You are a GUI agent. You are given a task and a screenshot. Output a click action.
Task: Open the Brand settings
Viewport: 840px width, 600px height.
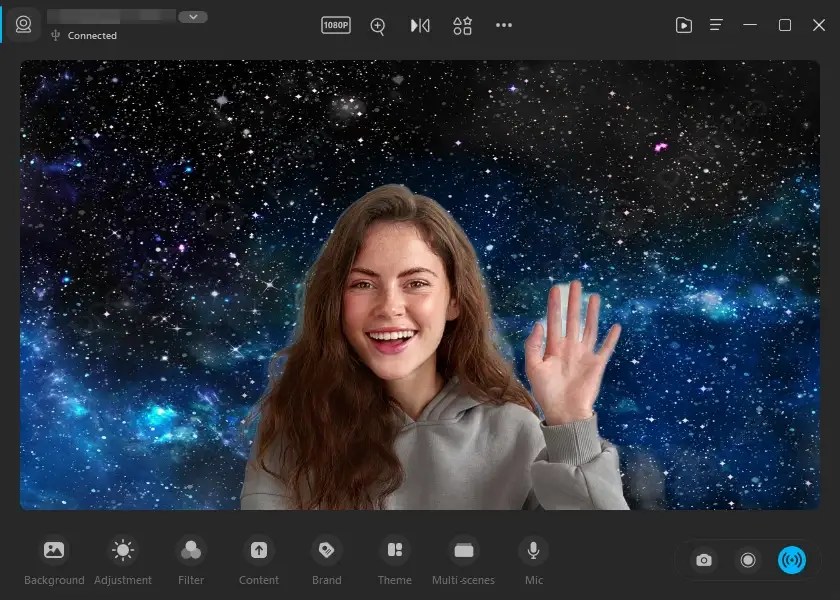(326, 558)
